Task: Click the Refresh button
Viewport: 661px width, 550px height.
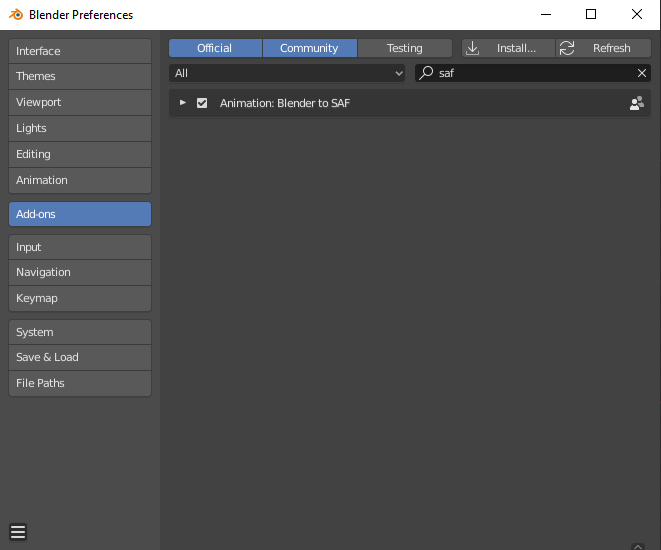Action: click(x=603, y=48)
